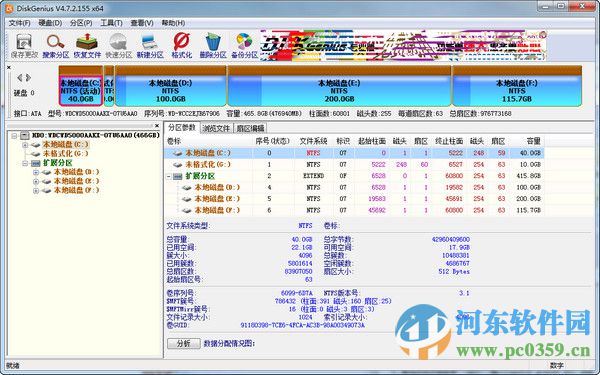Open the Tools (工具) menu
This screenshot has width=600, height=375.
tap(111, 23)
